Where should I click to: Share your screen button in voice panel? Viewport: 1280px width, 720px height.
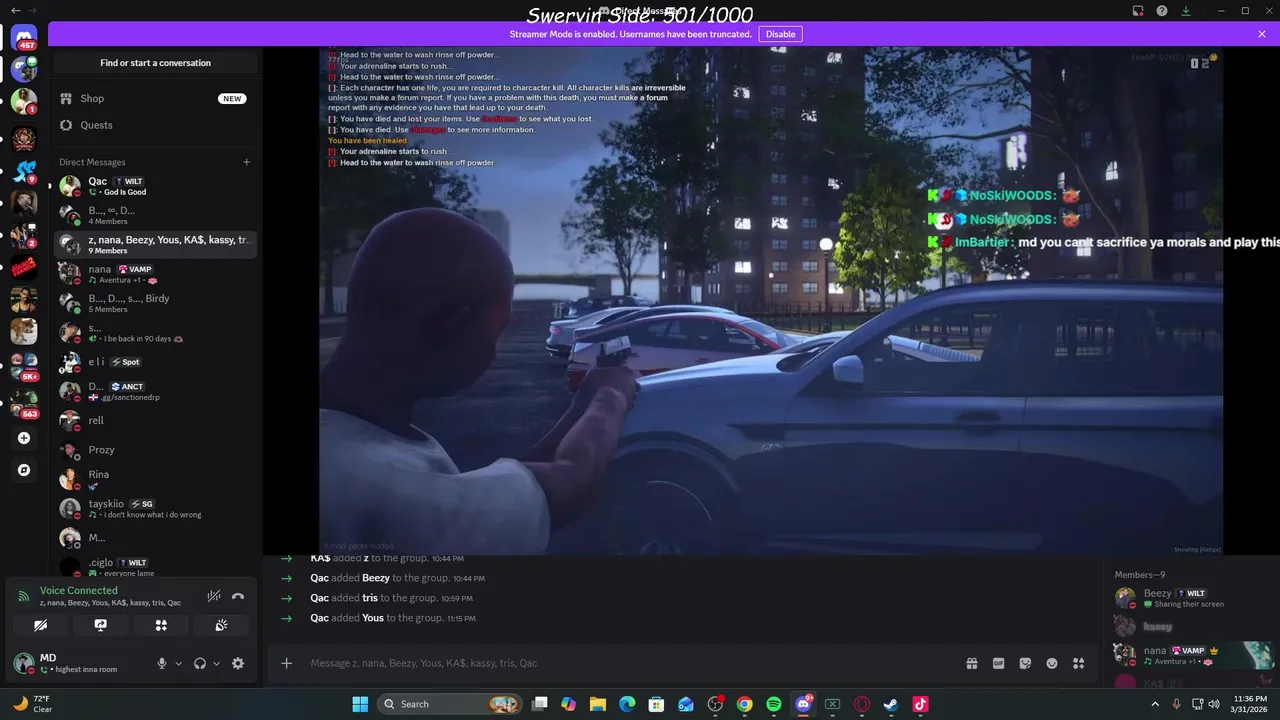click(100, 625)
